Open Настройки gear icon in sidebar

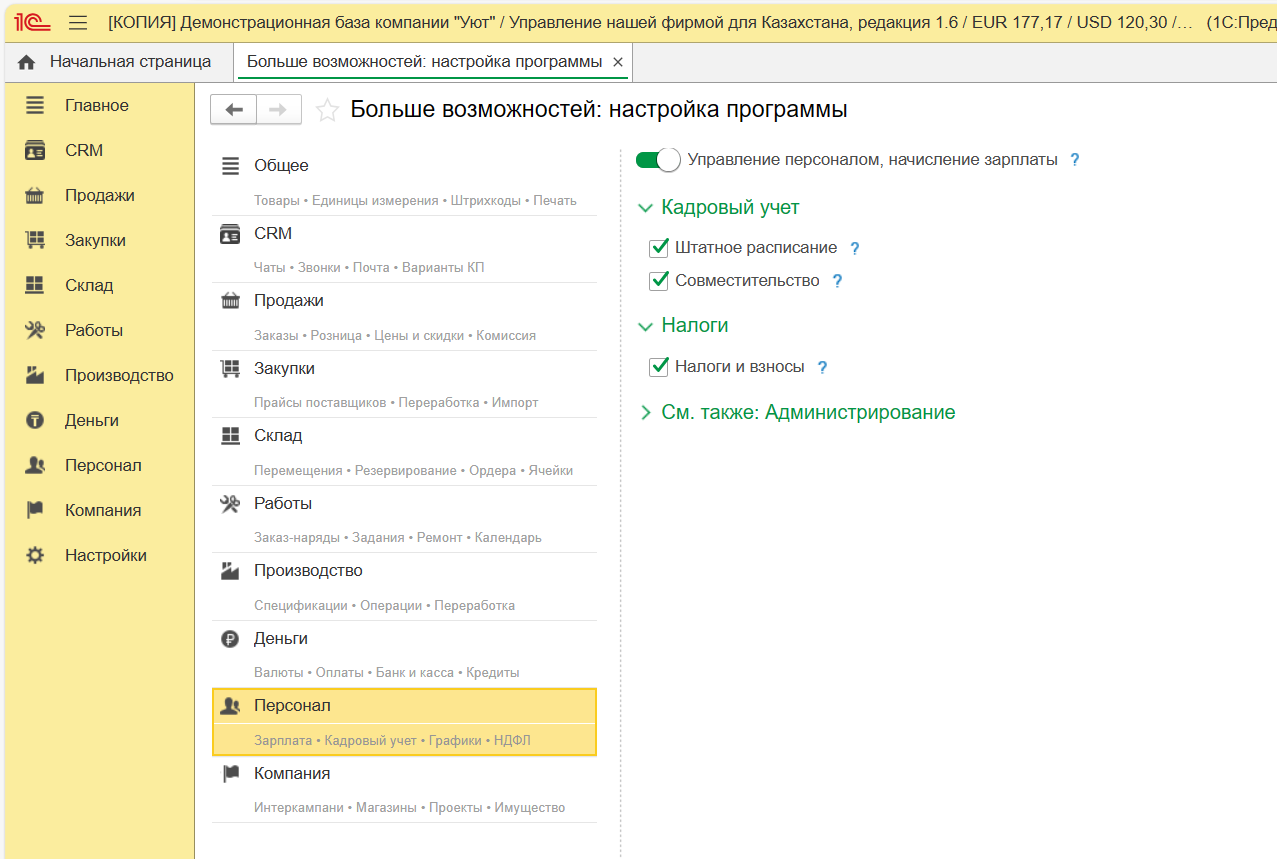[x=35, y=556]
